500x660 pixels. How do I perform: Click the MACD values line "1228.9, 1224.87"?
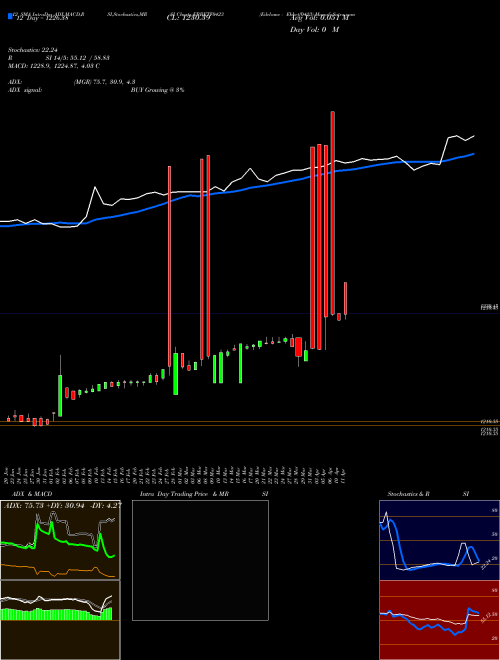coord(53,66)
